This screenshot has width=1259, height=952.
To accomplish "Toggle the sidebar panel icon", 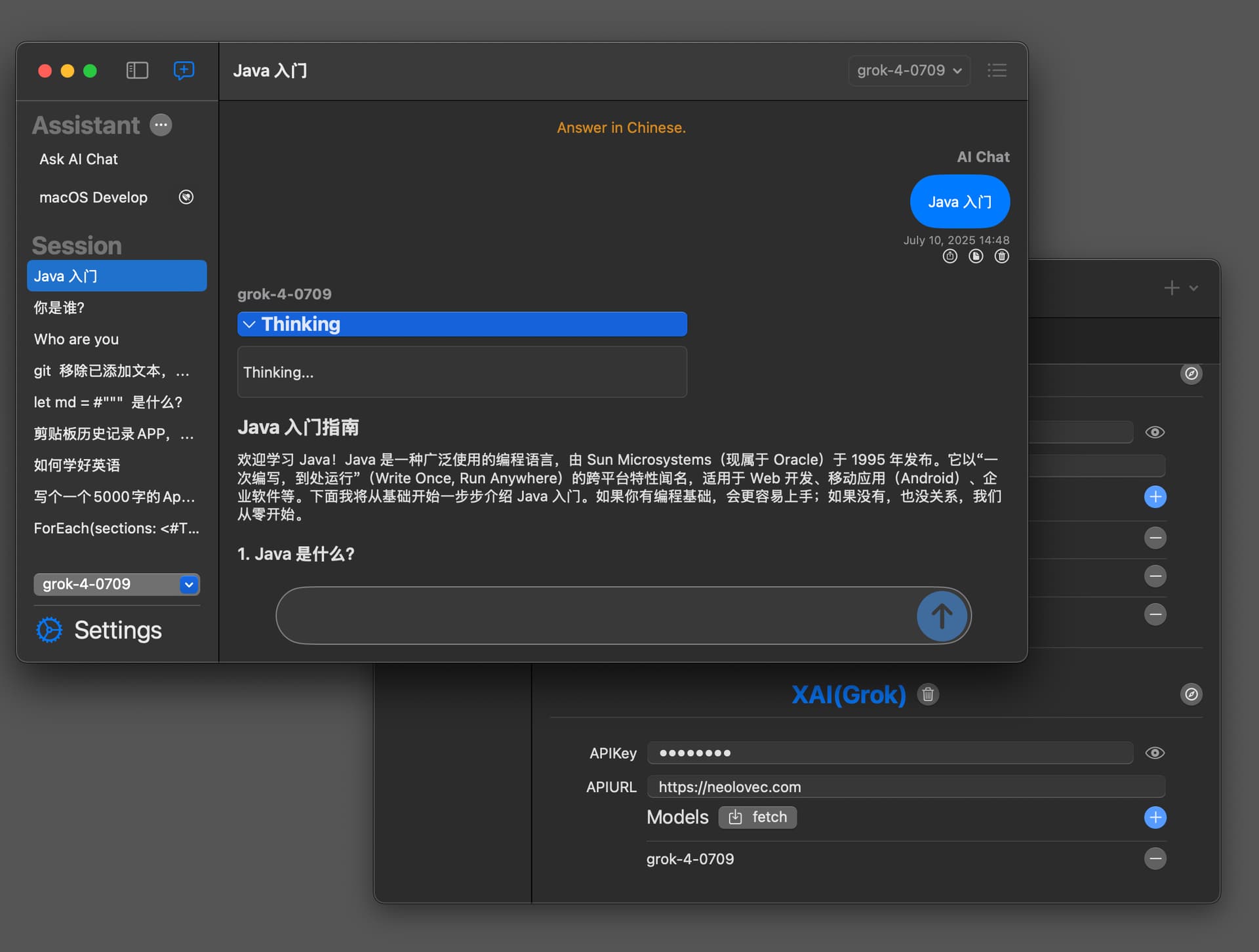I will [x=137, y=70].
